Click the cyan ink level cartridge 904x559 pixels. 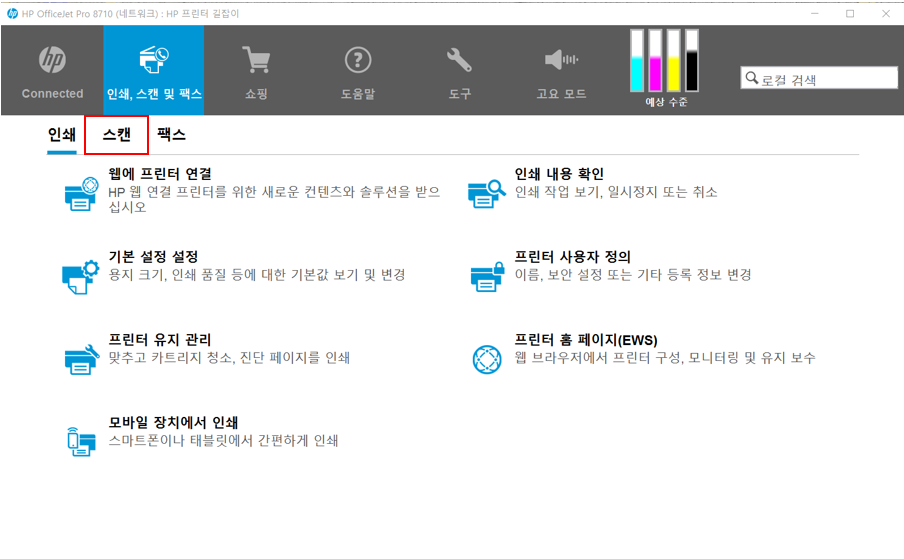point(636,61)
